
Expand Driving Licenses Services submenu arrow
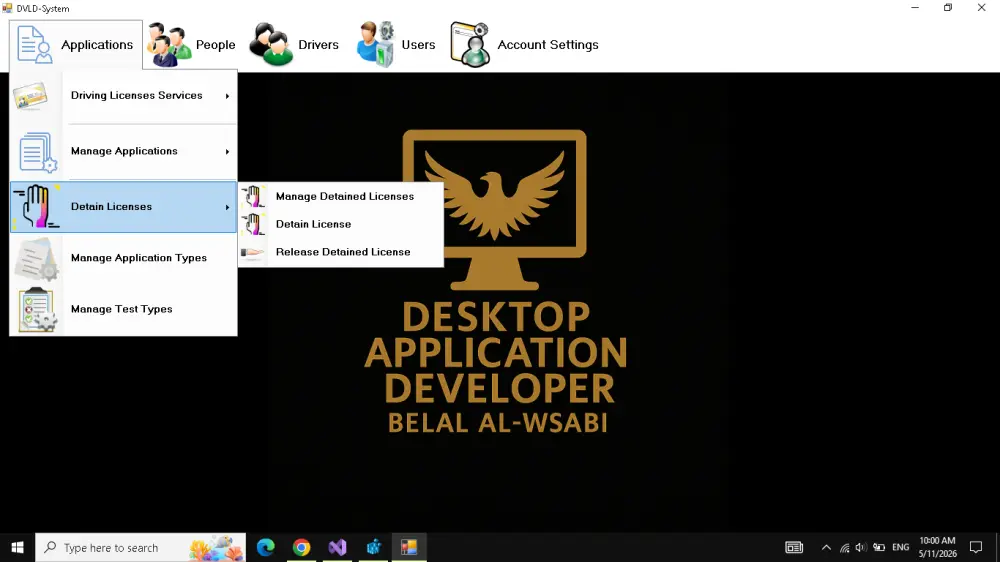point(227,96)
